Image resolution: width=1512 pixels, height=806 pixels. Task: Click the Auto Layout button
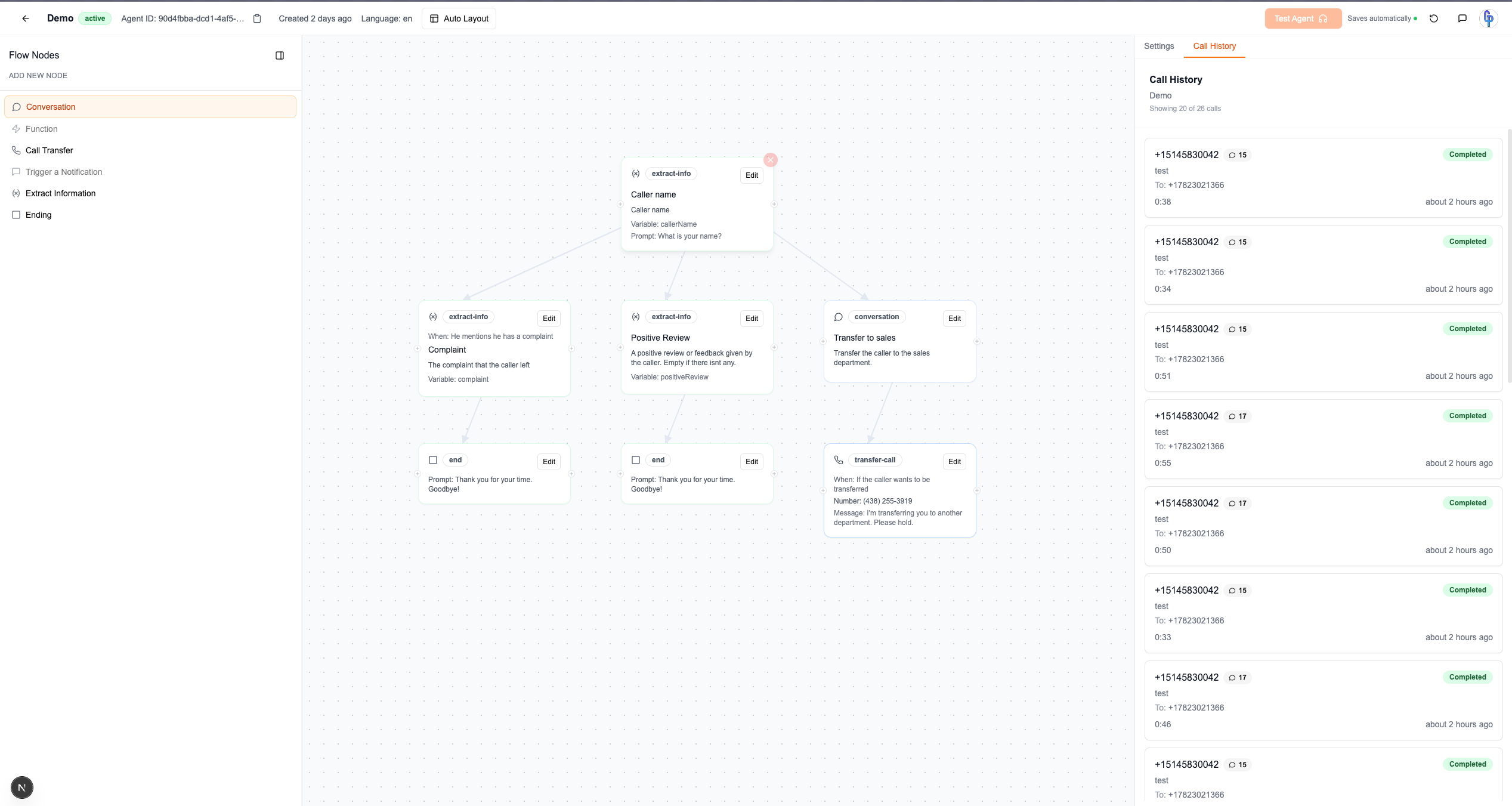(x=459, y=18)
